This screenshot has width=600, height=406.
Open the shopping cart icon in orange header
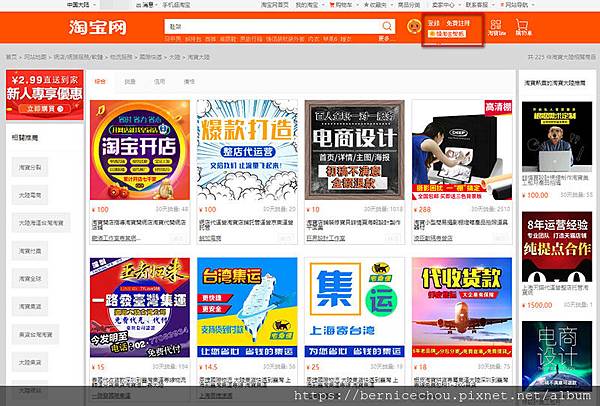point(523,28)
